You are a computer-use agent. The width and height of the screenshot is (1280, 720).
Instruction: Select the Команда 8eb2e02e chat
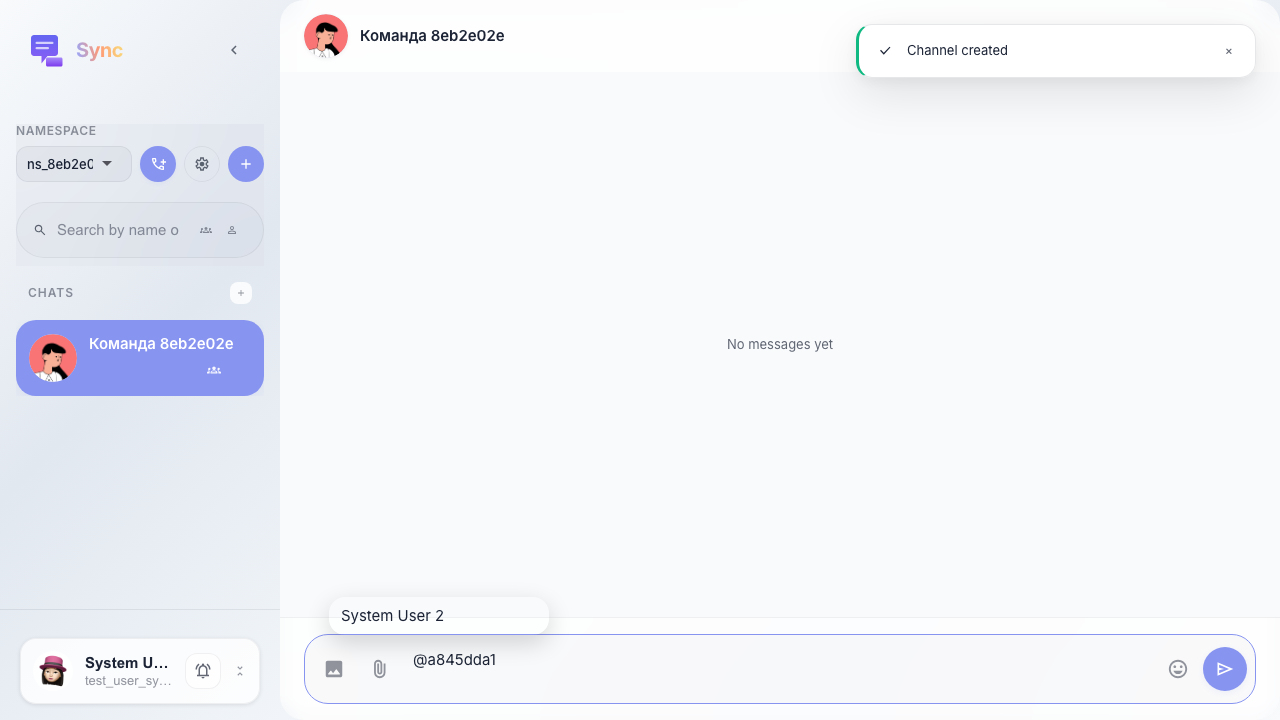140,358
